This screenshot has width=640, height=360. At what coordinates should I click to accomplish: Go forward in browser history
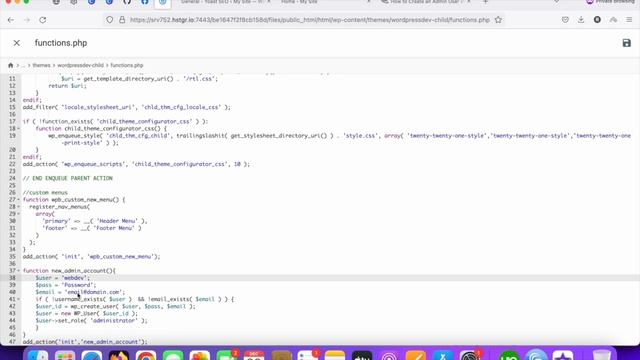tap(27, 20)
